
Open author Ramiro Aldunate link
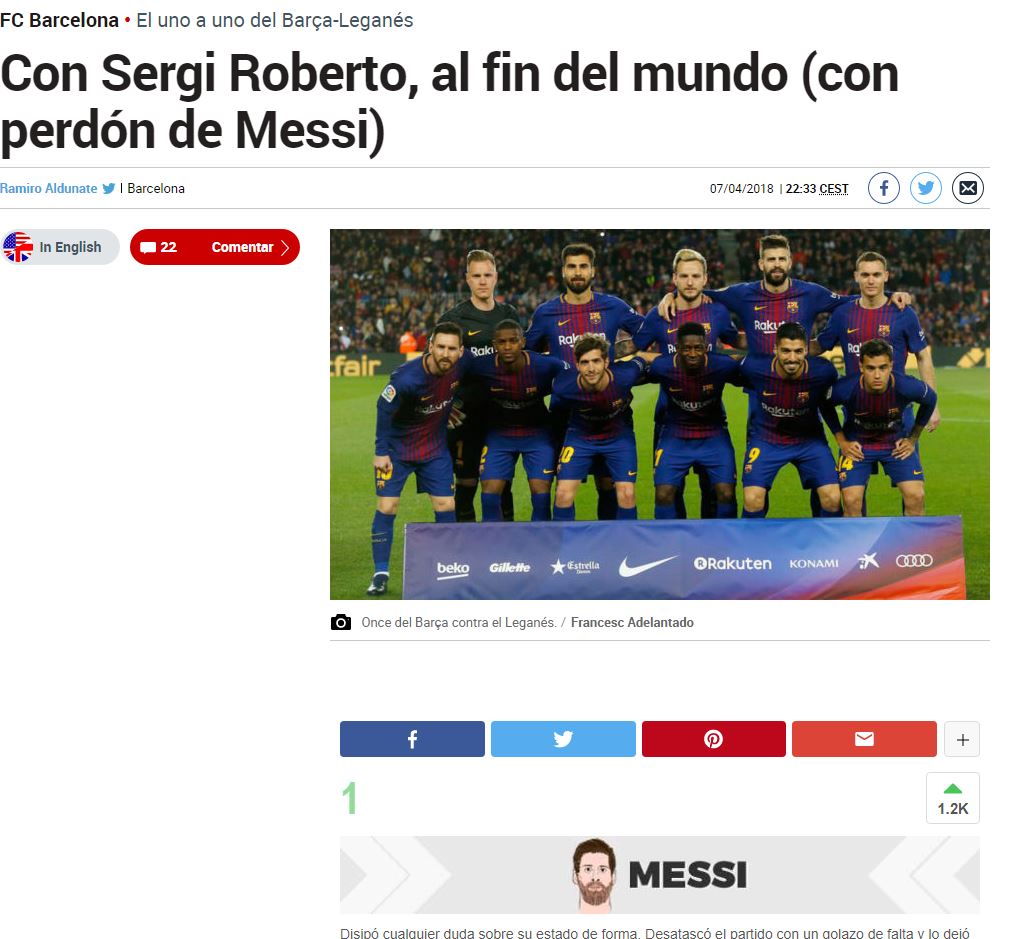pyautogui.click(x=49, y=188)
